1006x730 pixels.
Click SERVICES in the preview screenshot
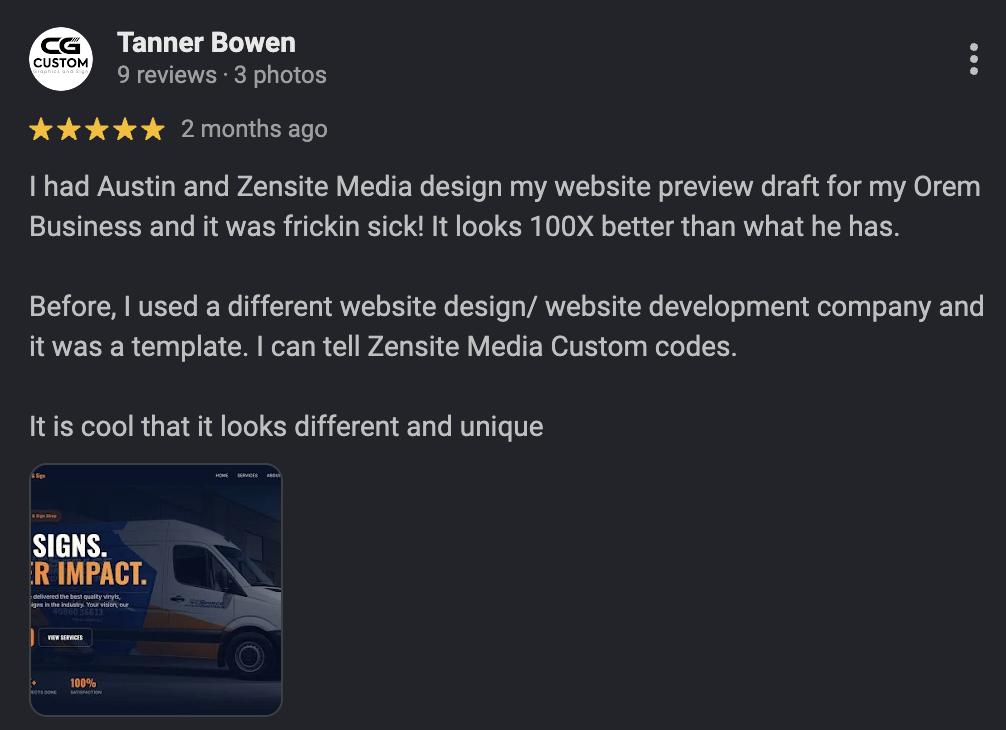click(249, 476)
